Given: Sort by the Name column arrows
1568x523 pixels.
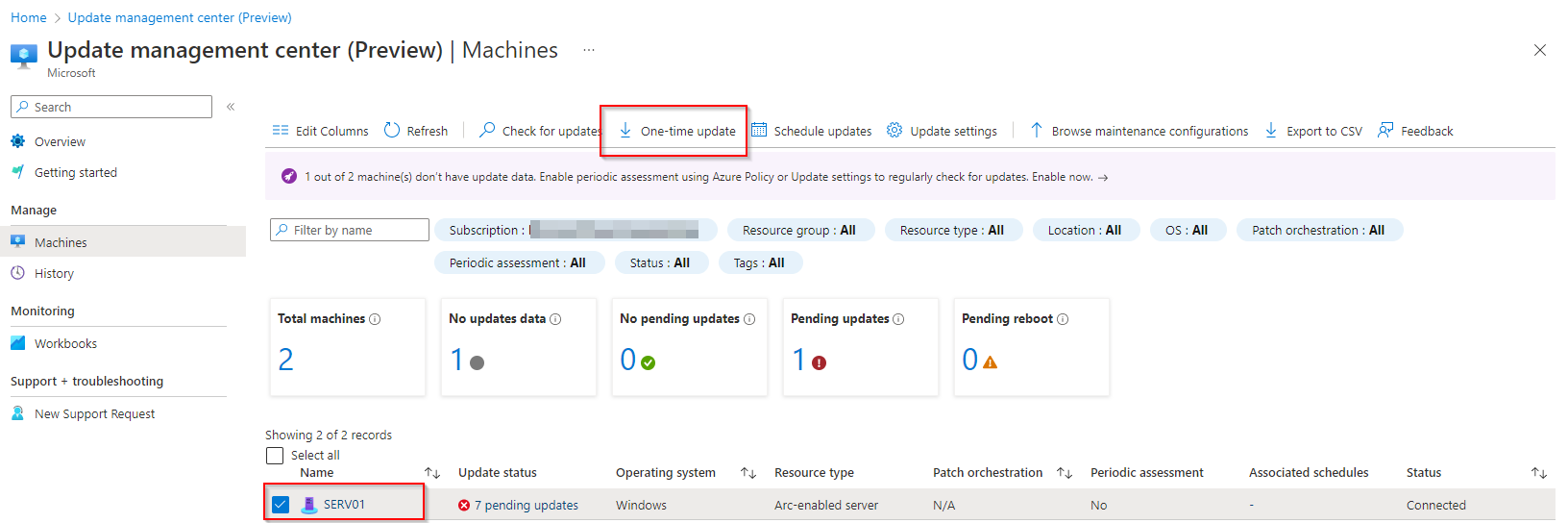Looking at the screenshot, I should point(432,473).
